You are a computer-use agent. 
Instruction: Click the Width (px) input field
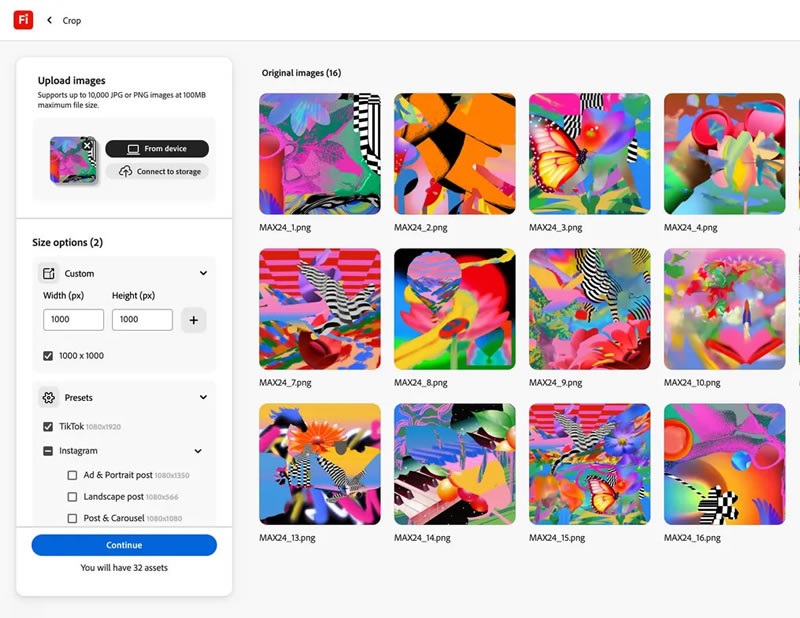point(73,320)
